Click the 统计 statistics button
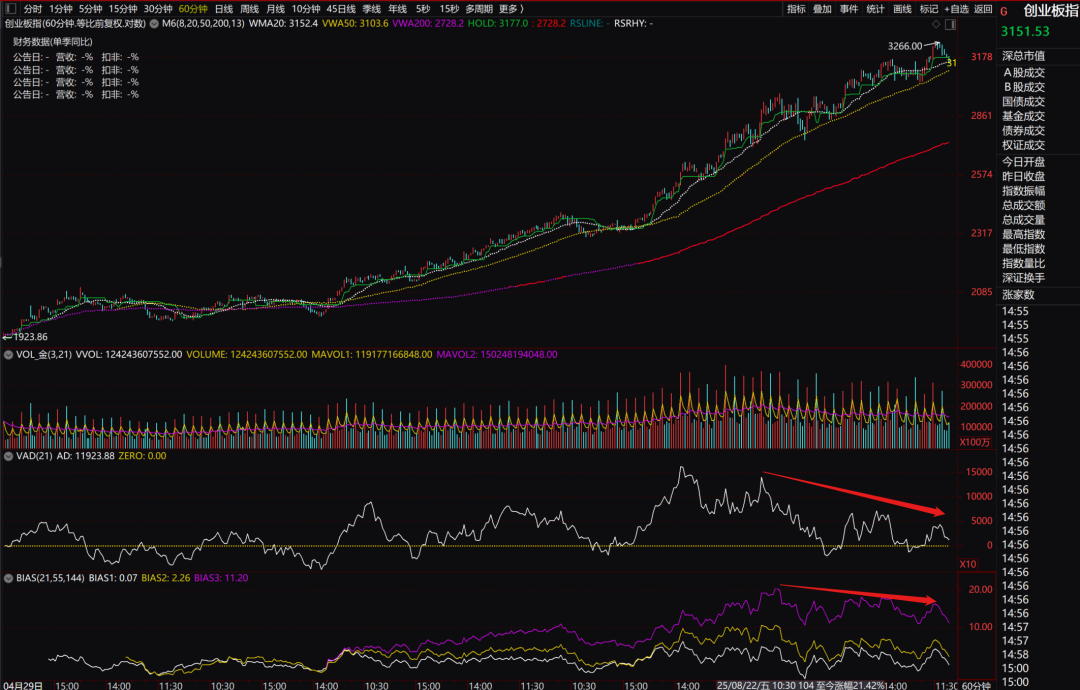Screen dimensions: 1080x690 (x=875, y=9)
